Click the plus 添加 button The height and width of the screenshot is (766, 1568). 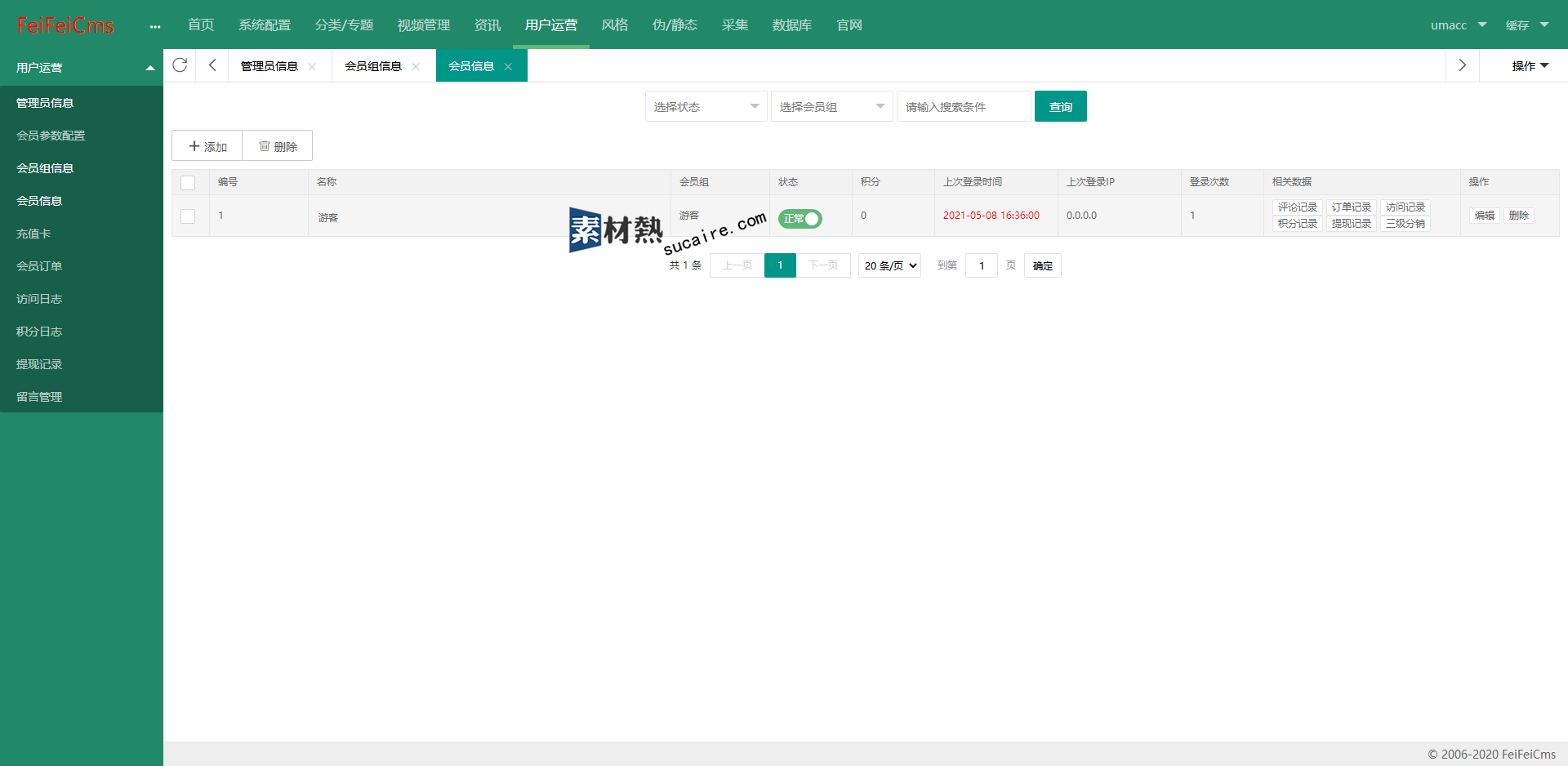point(207,146)
